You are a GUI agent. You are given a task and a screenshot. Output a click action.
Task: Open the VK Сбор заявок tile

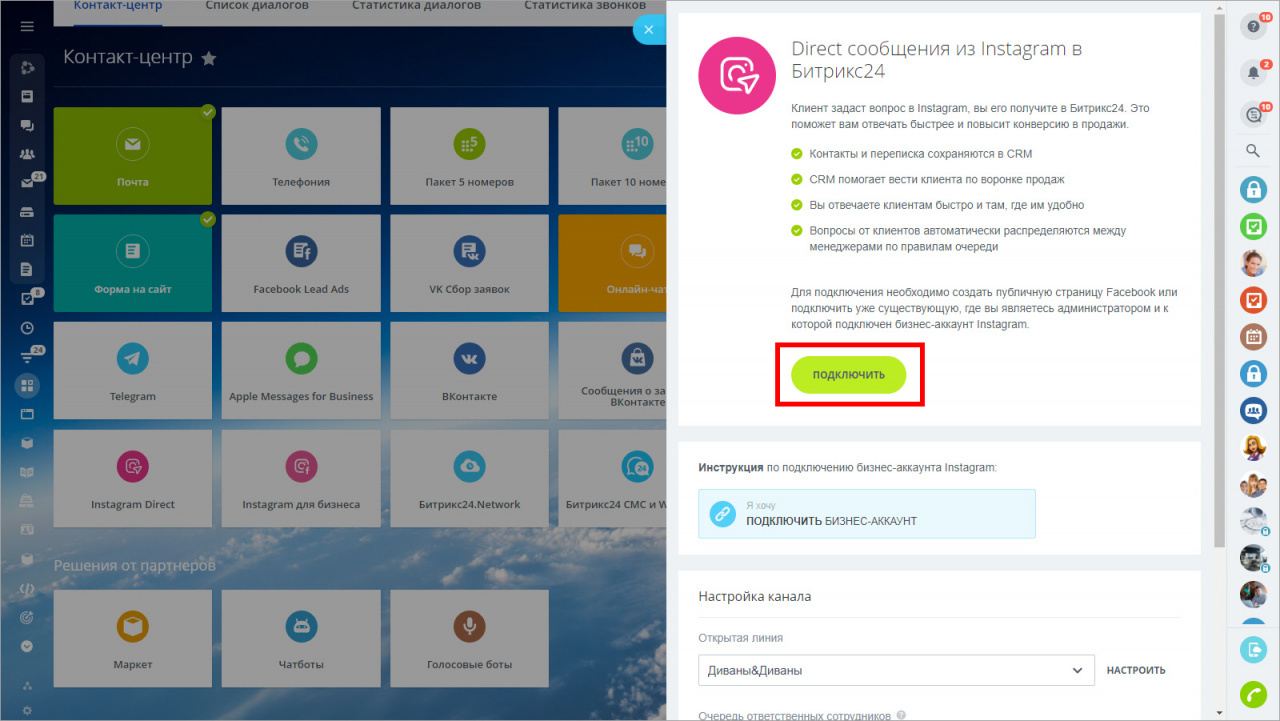click(469, 263)
